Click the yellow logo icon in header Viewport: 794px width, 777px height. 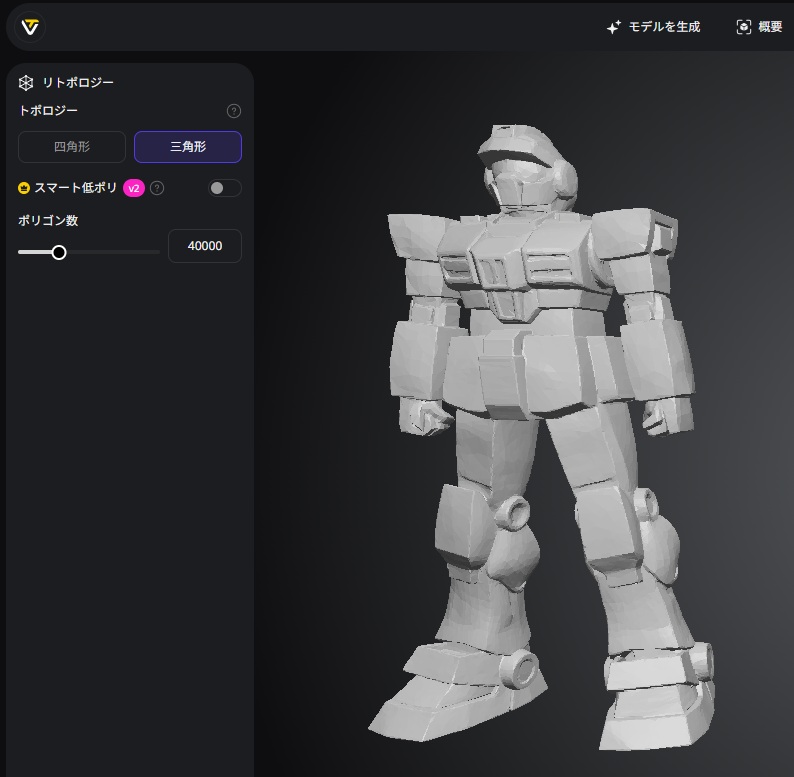coord(31,27)
